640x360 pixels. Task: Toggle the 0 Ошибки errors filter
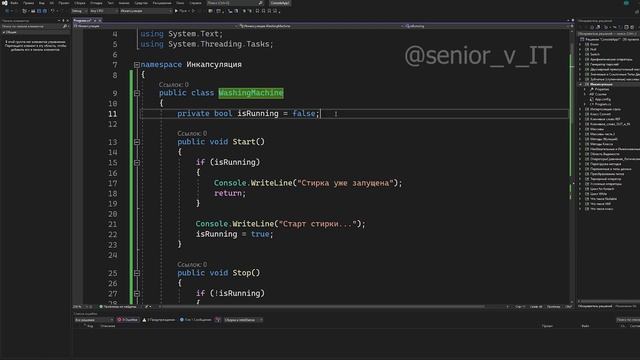pyautogui.click(x=128, y=320)
